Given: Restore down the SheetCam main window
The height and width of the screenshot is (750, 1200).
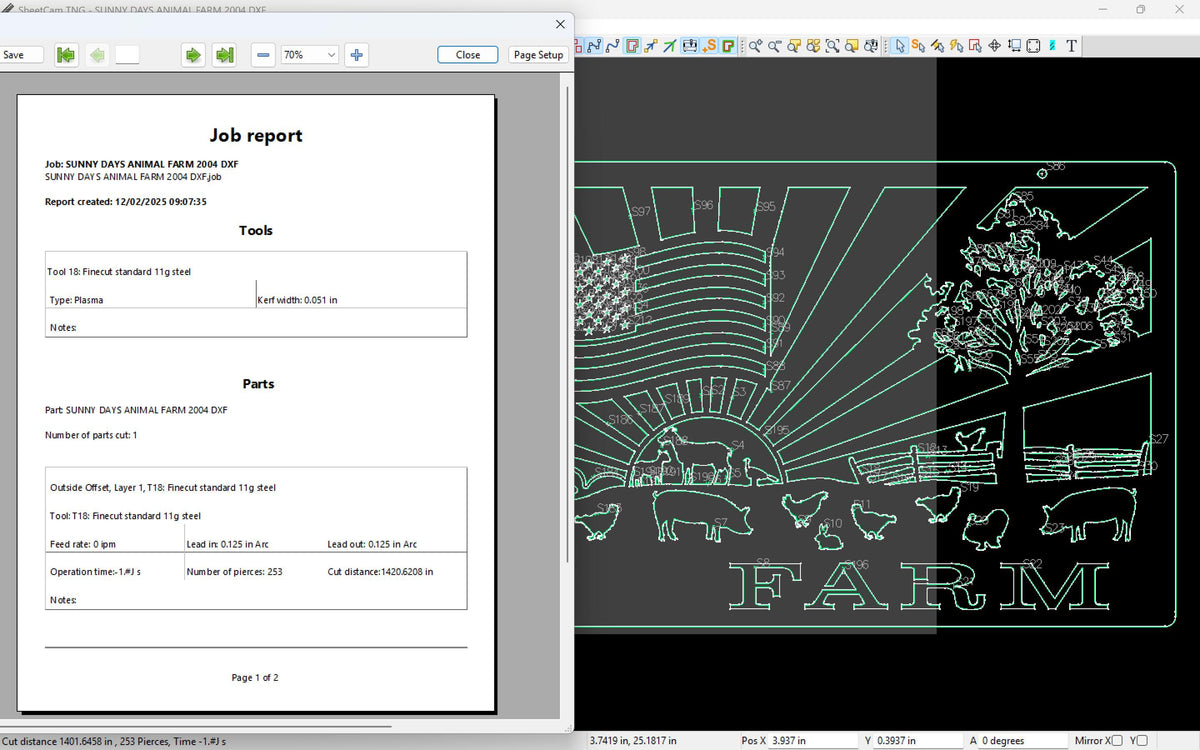Looking at the screenshot, I should tap(1140, 9).
